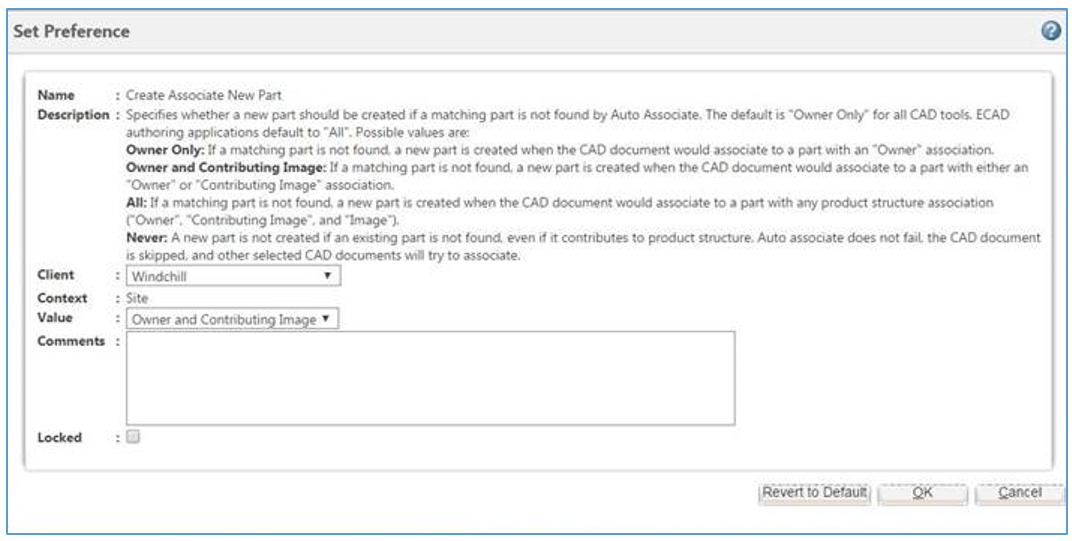
Task: Click the bold 'All:' description heading
Action: (x=136, y=202)
